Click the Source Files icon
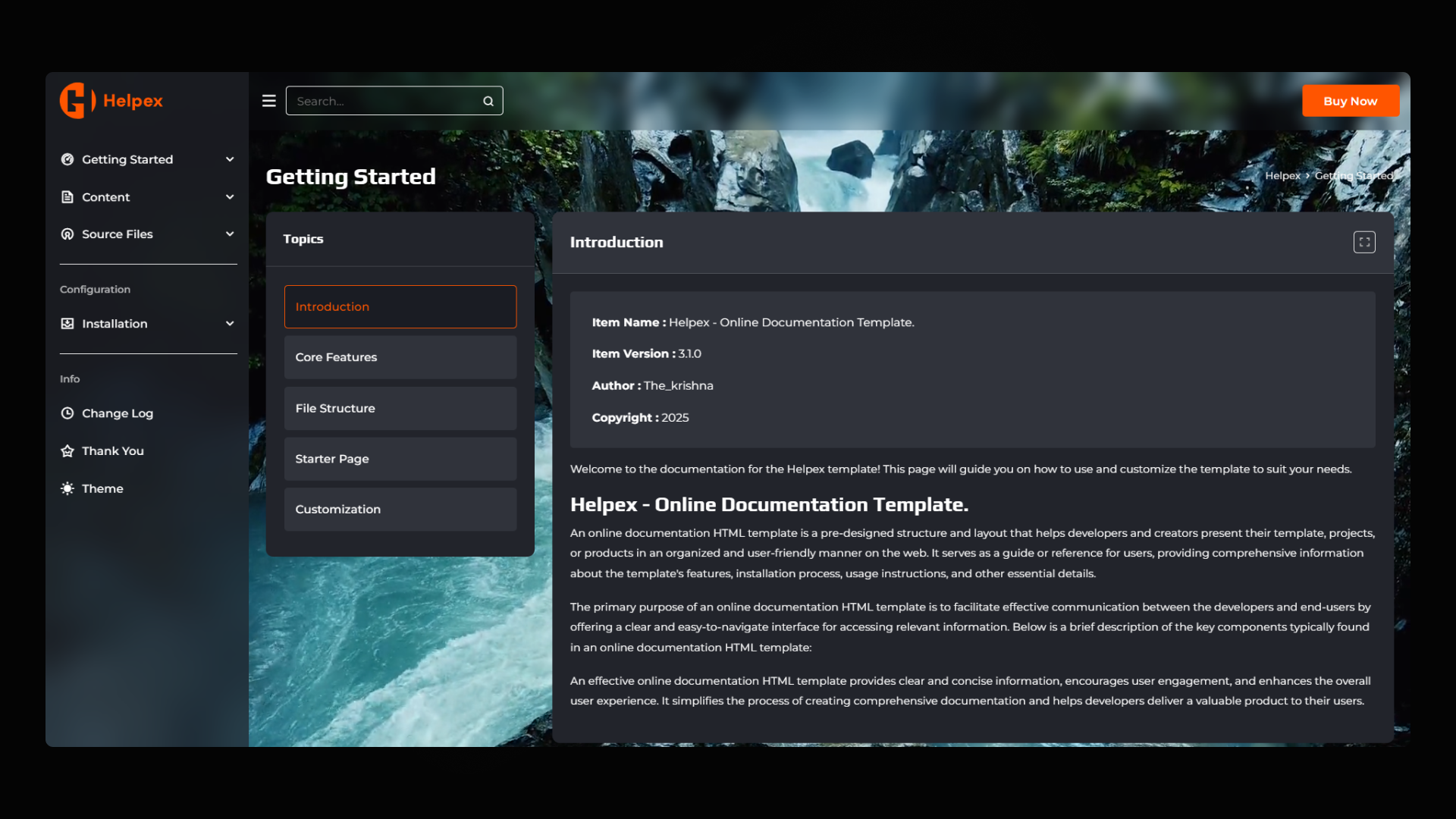This screenshot has height=819, width=1456. [67, 234]
